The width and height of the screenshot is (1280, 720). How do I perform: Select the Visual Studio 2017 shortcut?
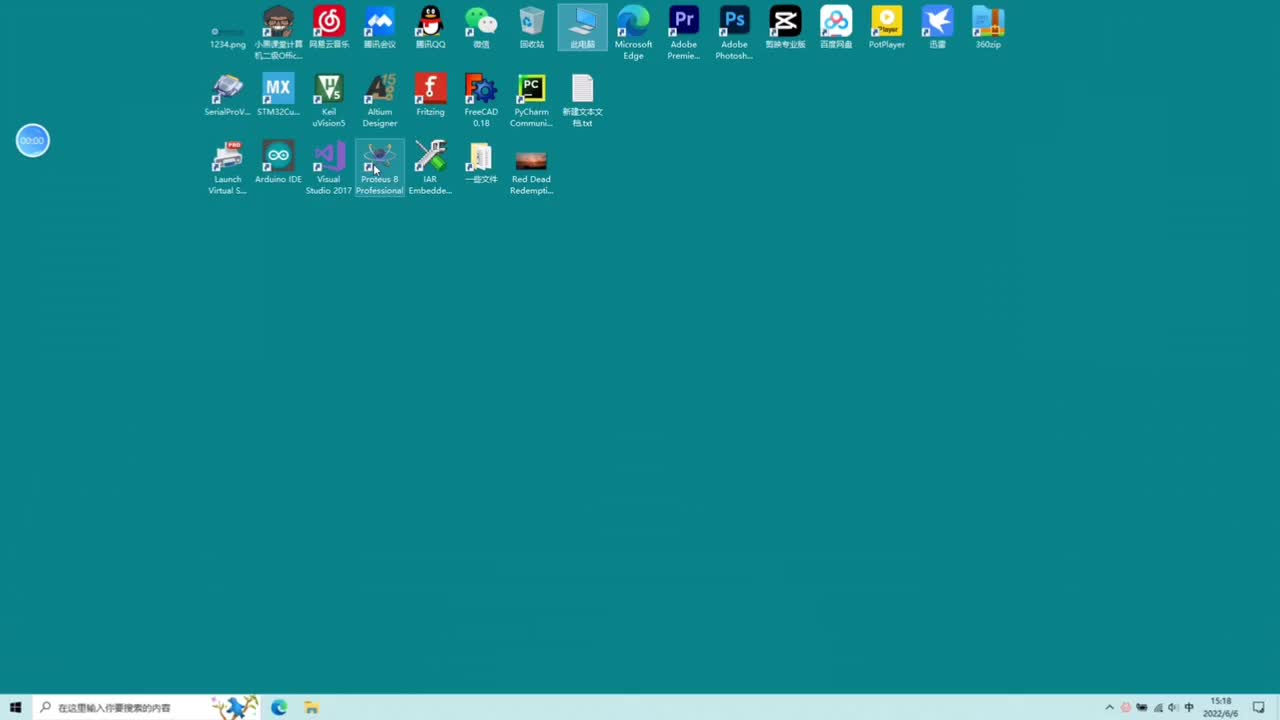pos(329,167)
